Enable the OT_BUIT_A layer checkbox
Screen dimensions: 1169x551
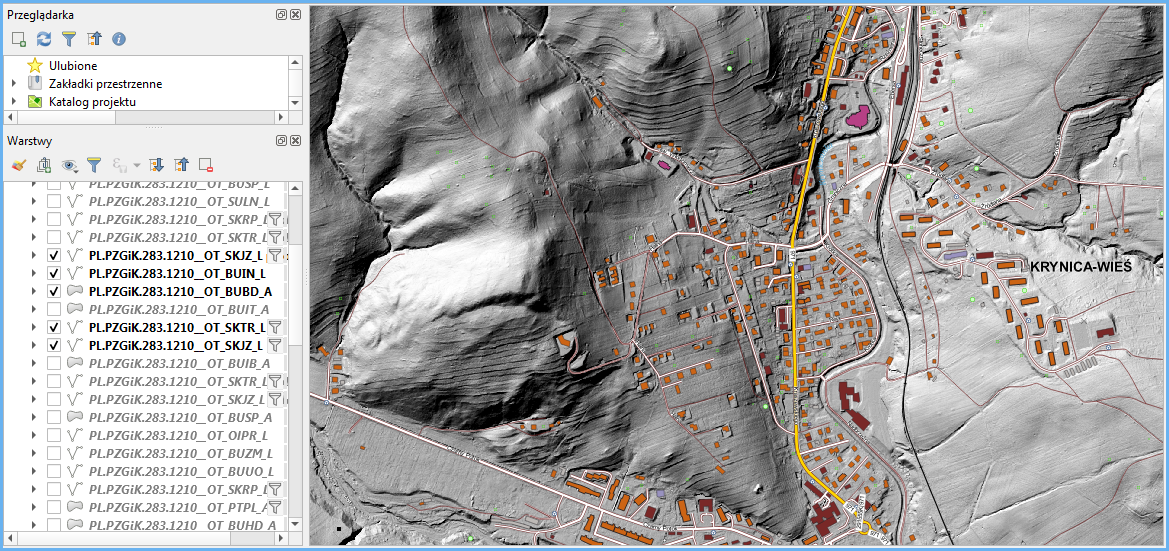54,309
